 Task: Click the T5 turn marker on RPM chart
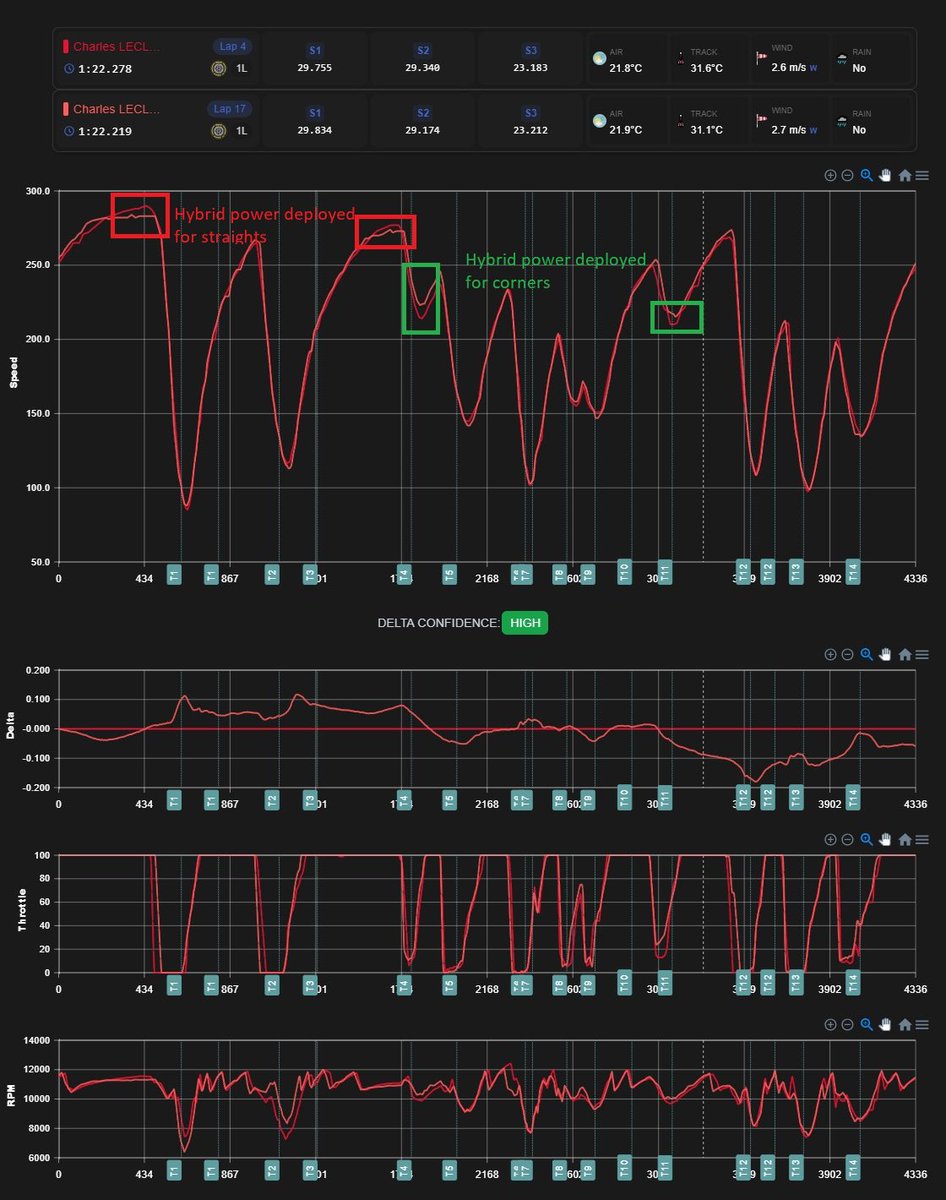[449, 1169]
